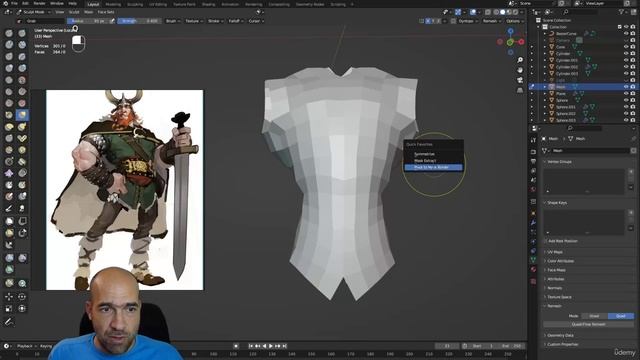Select the Pose brush
This screenshot has width=640, height=360.
point(22,138)
